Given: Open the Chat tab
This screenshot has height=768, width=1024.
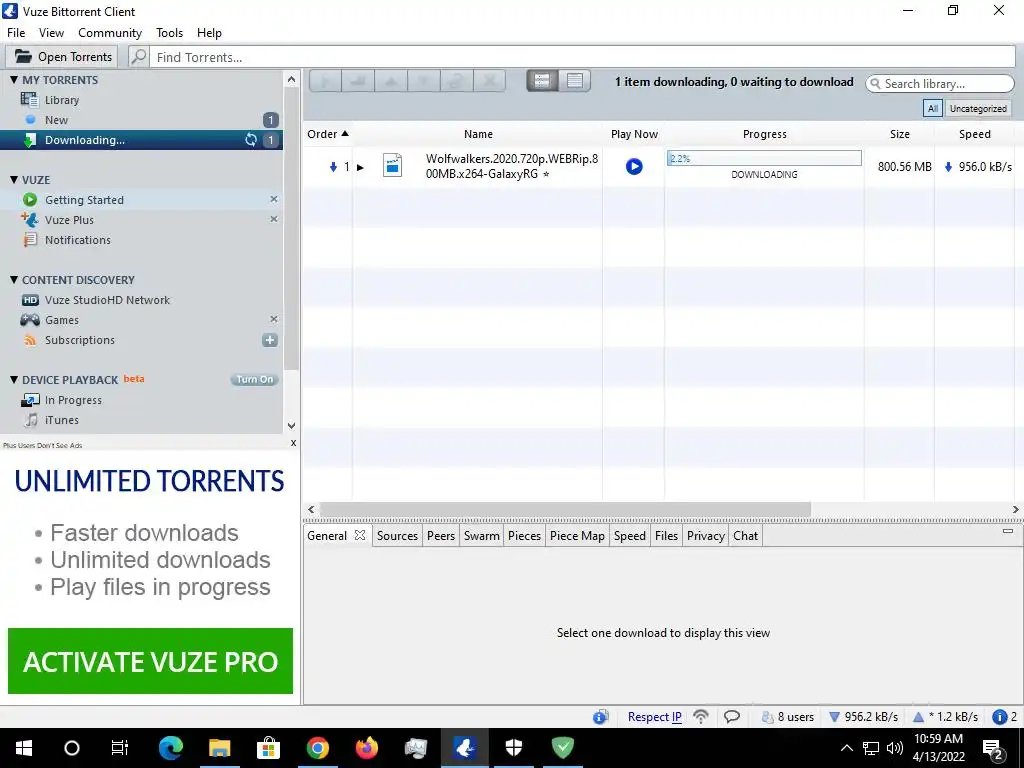Looking at the screenshot, I should coord(745,536).
